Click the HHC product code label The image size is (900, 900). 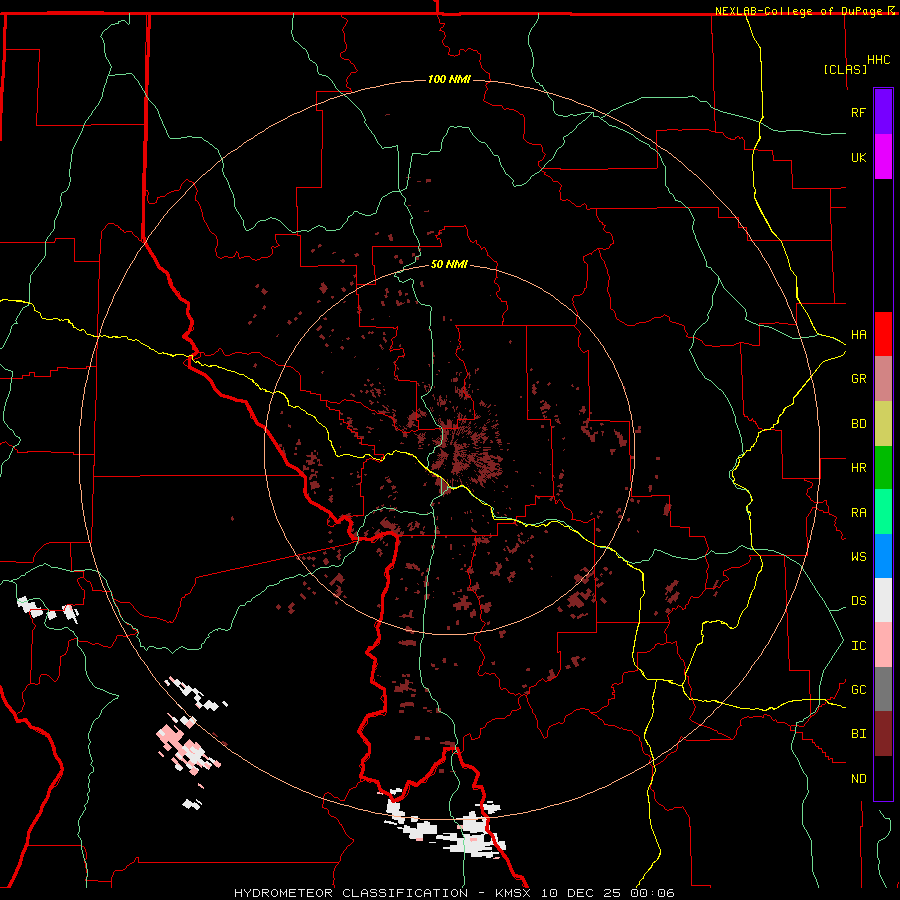[x=878, y=60]
